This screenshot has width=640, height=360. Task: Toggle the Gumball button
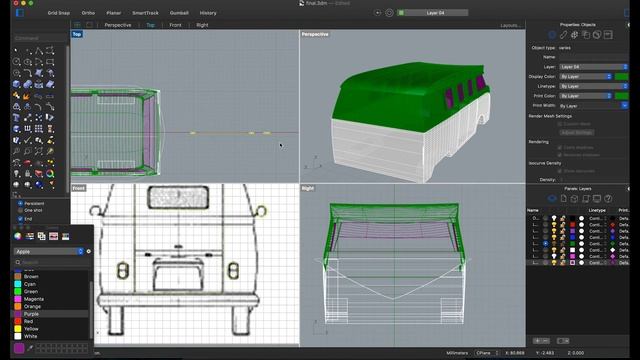pos(179,13)
